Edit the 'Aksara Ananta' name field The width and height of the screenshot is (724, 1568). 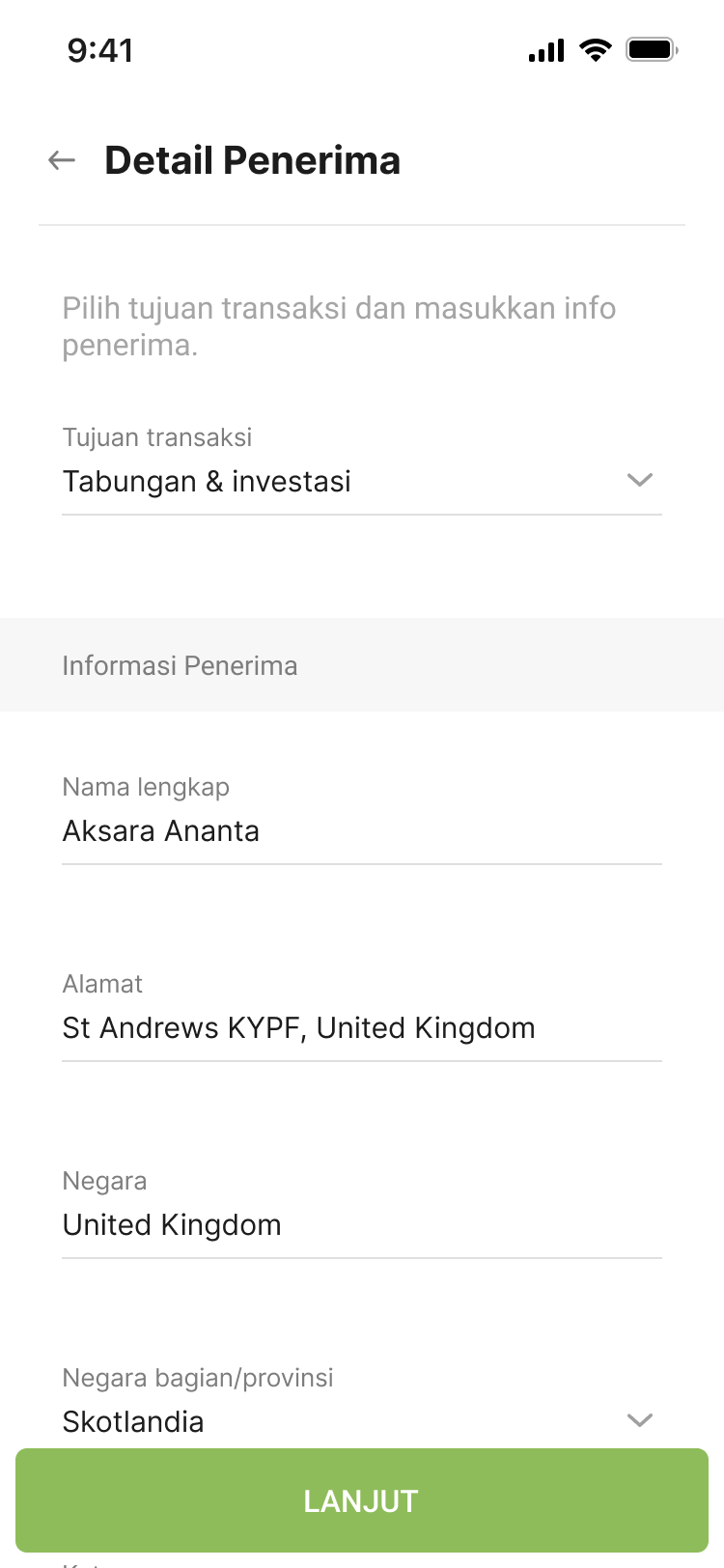(161, 831)
